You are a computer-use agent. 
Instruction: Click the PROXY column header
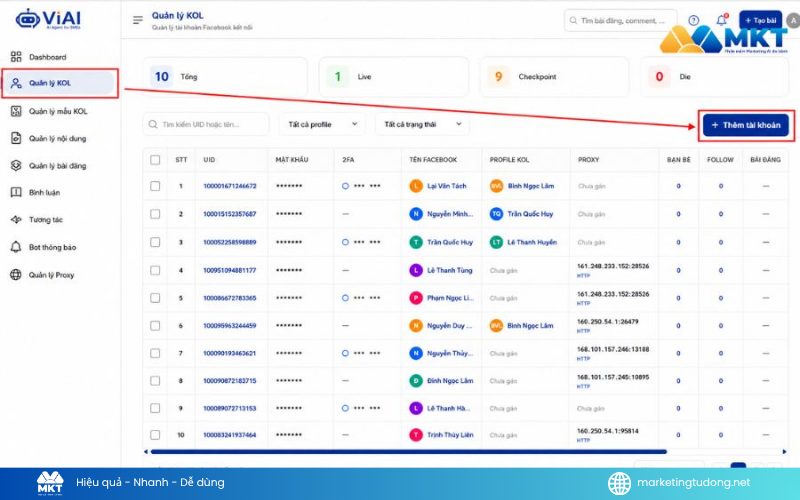[588, 160]
